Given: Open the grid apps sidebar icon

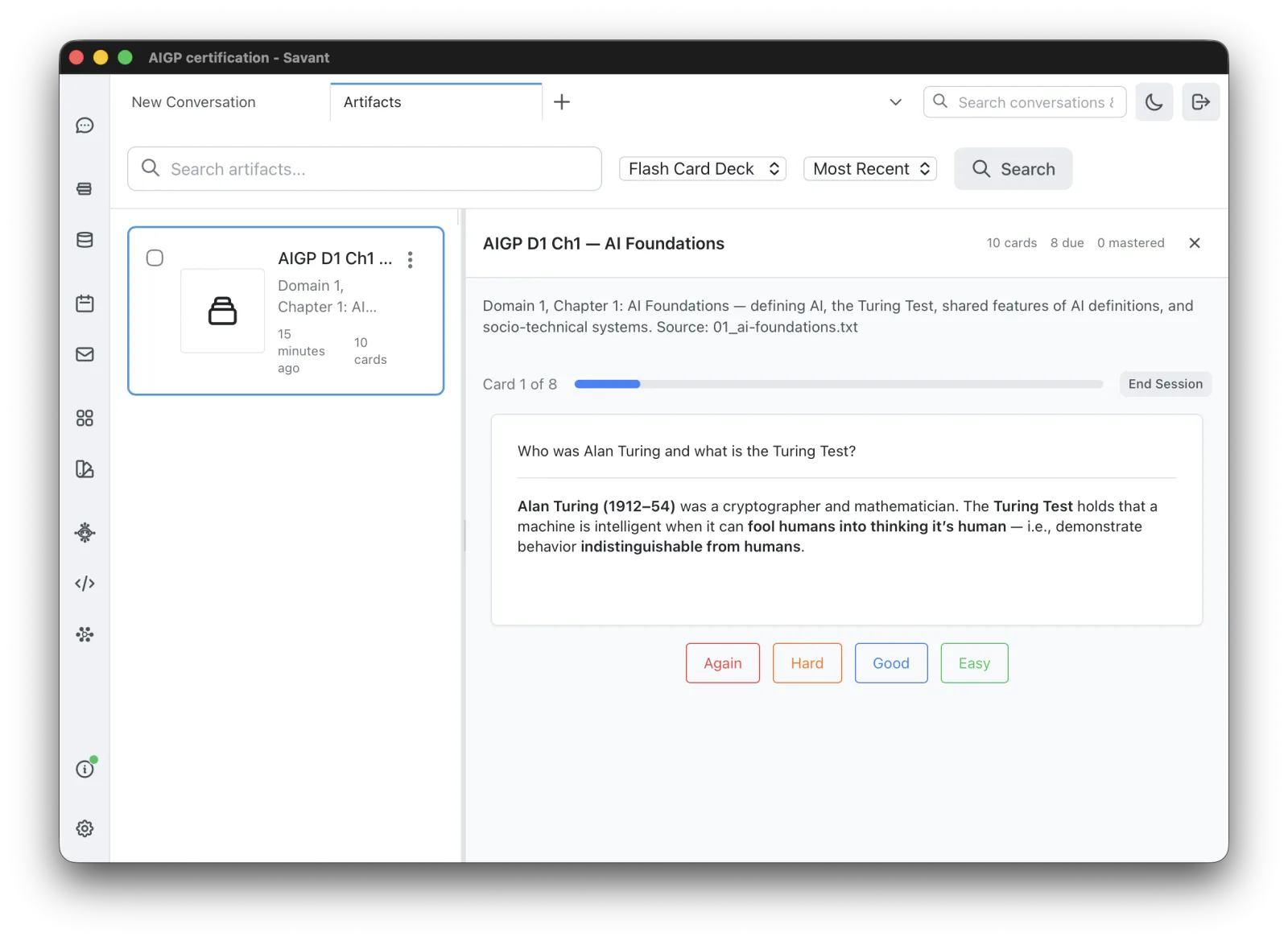Looking at the screenshot, I should click(x=85, y=418).
